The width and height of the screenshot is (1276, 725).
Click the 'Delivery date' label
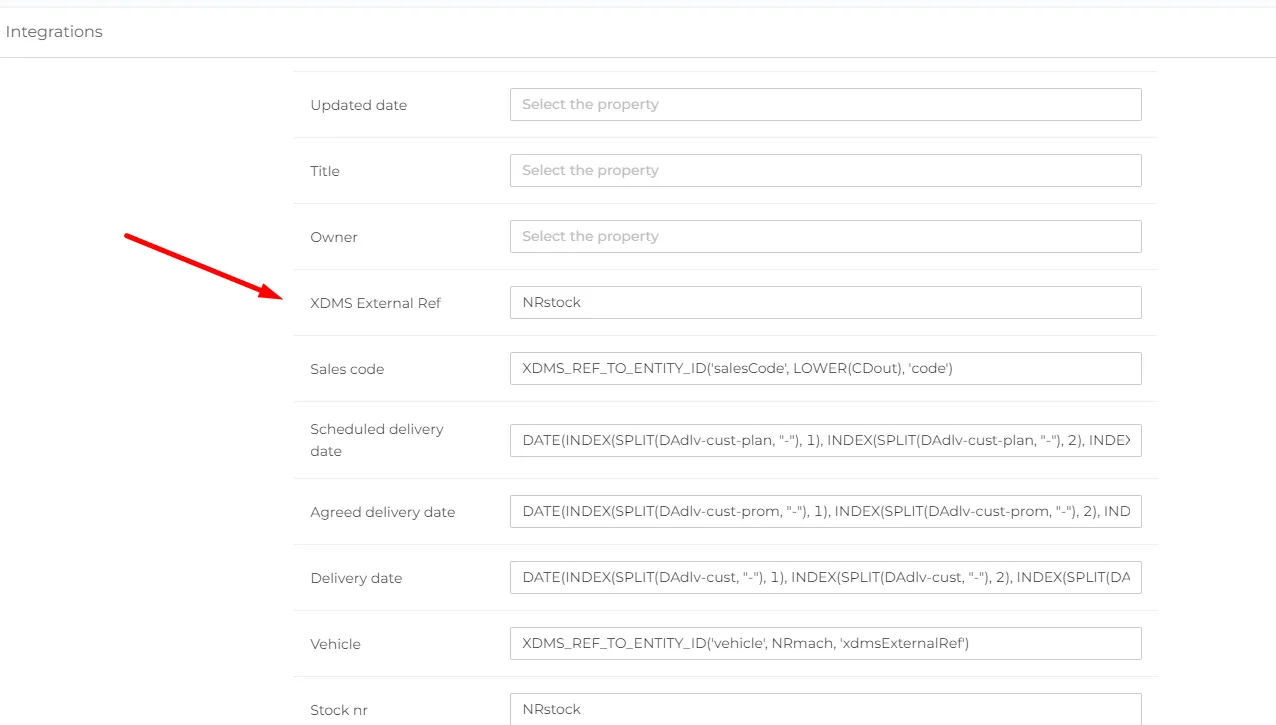click(x=356, y=578)
